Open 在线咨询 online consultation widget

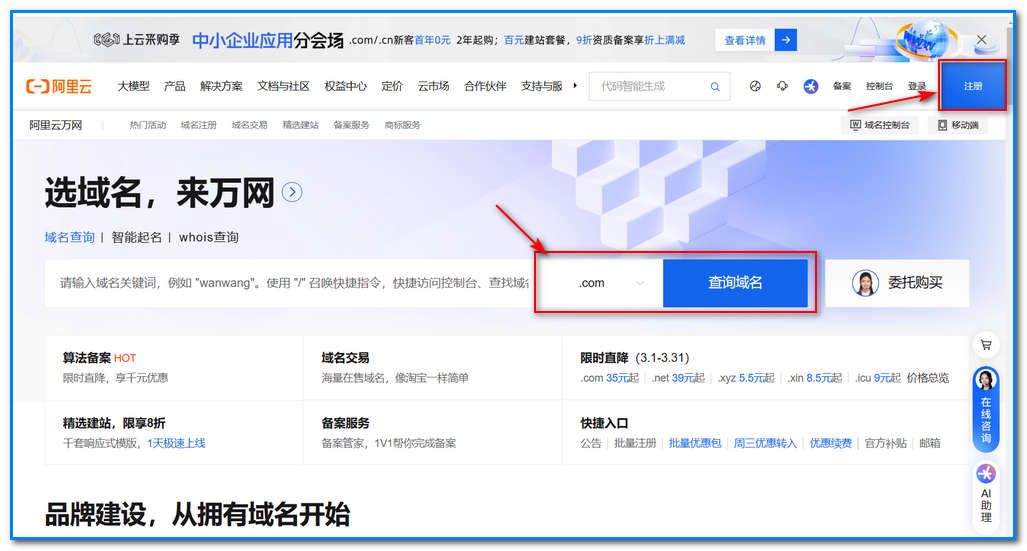tap(986, 409)
